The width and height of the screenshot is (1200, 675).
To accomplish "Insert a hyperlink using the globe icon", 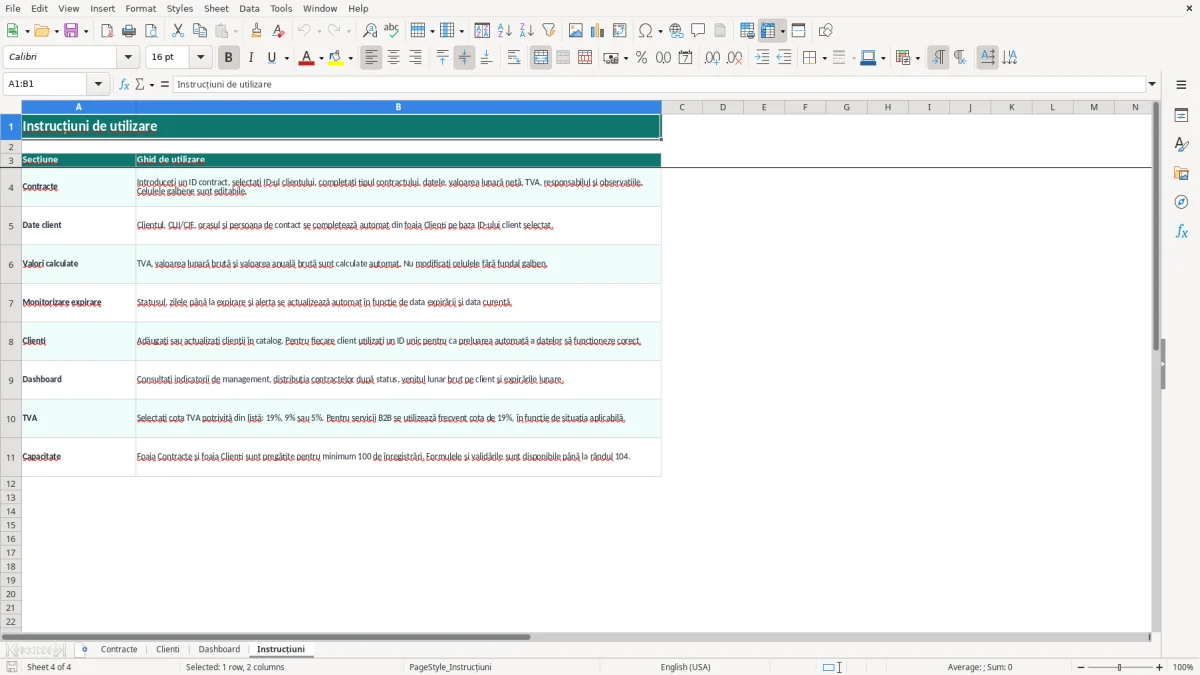I will [676, 31].
